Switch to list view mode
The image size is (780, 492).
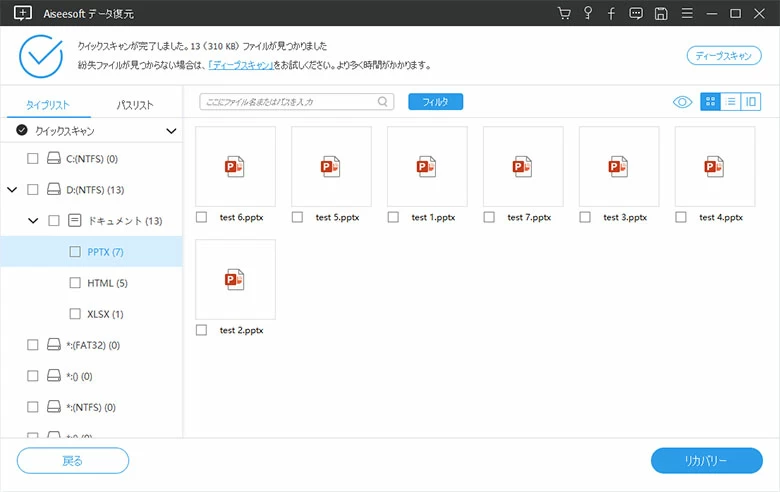click(731, 101)
